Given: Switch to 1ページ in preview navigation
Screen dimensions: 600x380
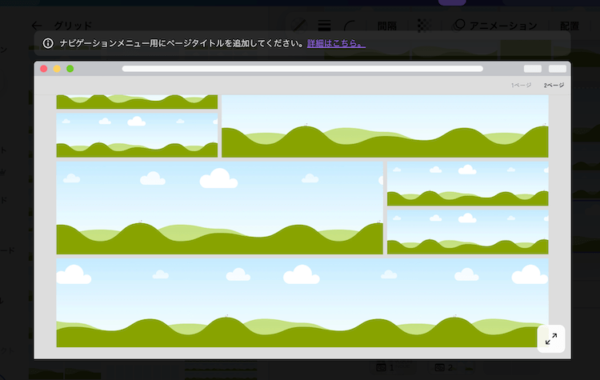Looking at the screenshot, I should coord(521,85).
